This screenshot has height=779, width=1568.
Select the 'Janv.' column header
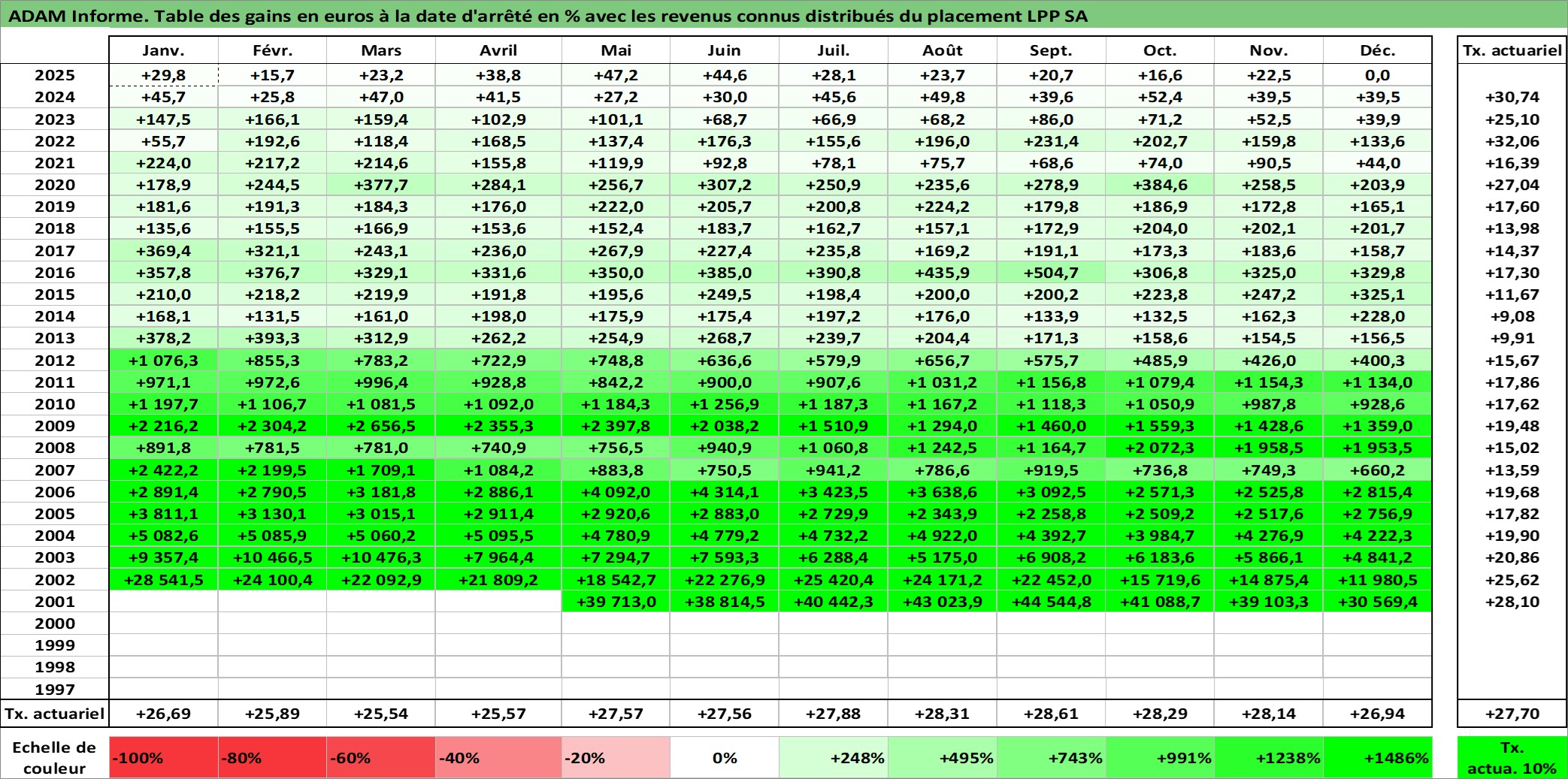pos(163,50)
